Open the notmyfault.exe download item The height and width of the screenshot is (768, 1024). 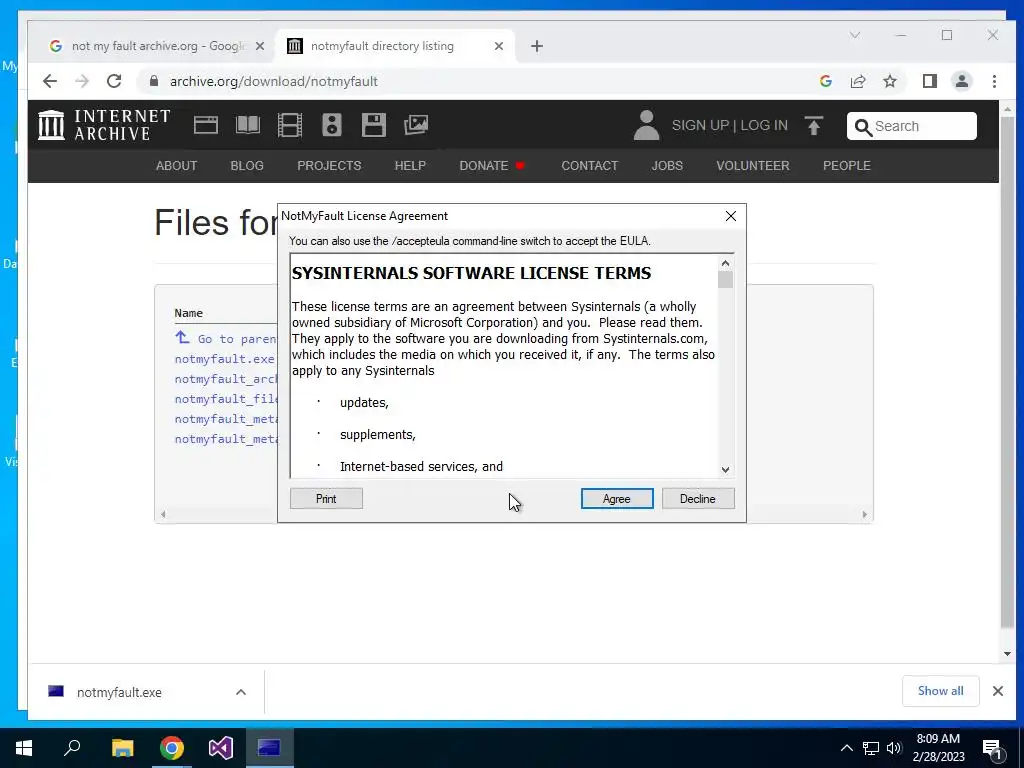tap(119, 692)
